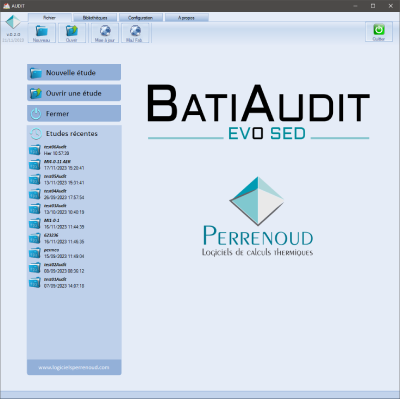
Task: Click the Fermer button in sidebar
Action: 74,114
